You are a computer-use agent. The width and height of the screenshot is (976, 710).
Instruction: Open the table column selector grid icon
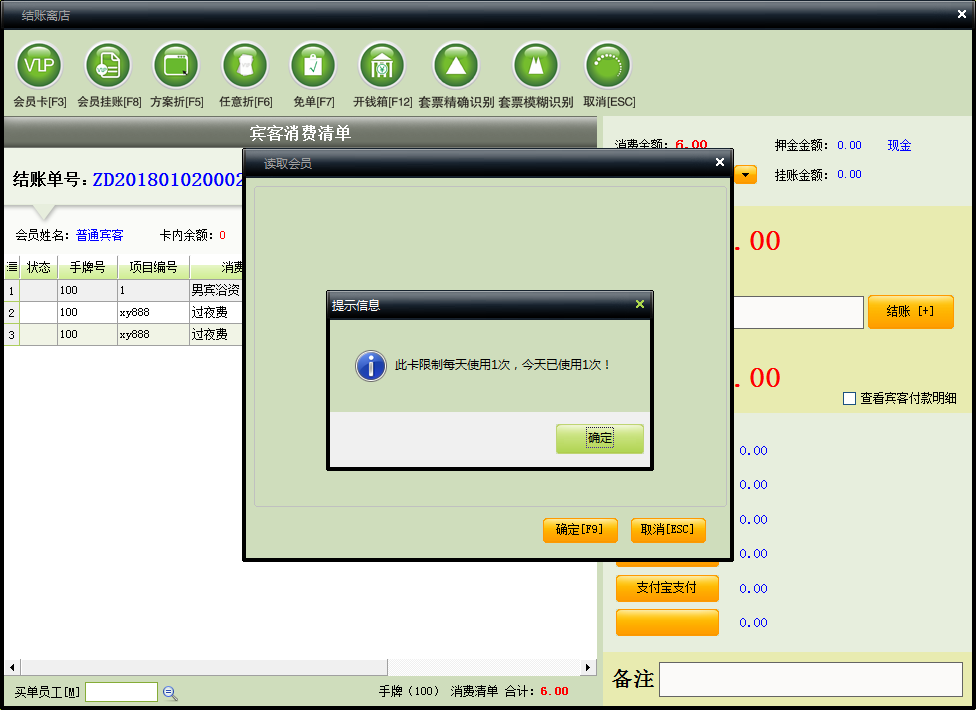tap(12, 268)
